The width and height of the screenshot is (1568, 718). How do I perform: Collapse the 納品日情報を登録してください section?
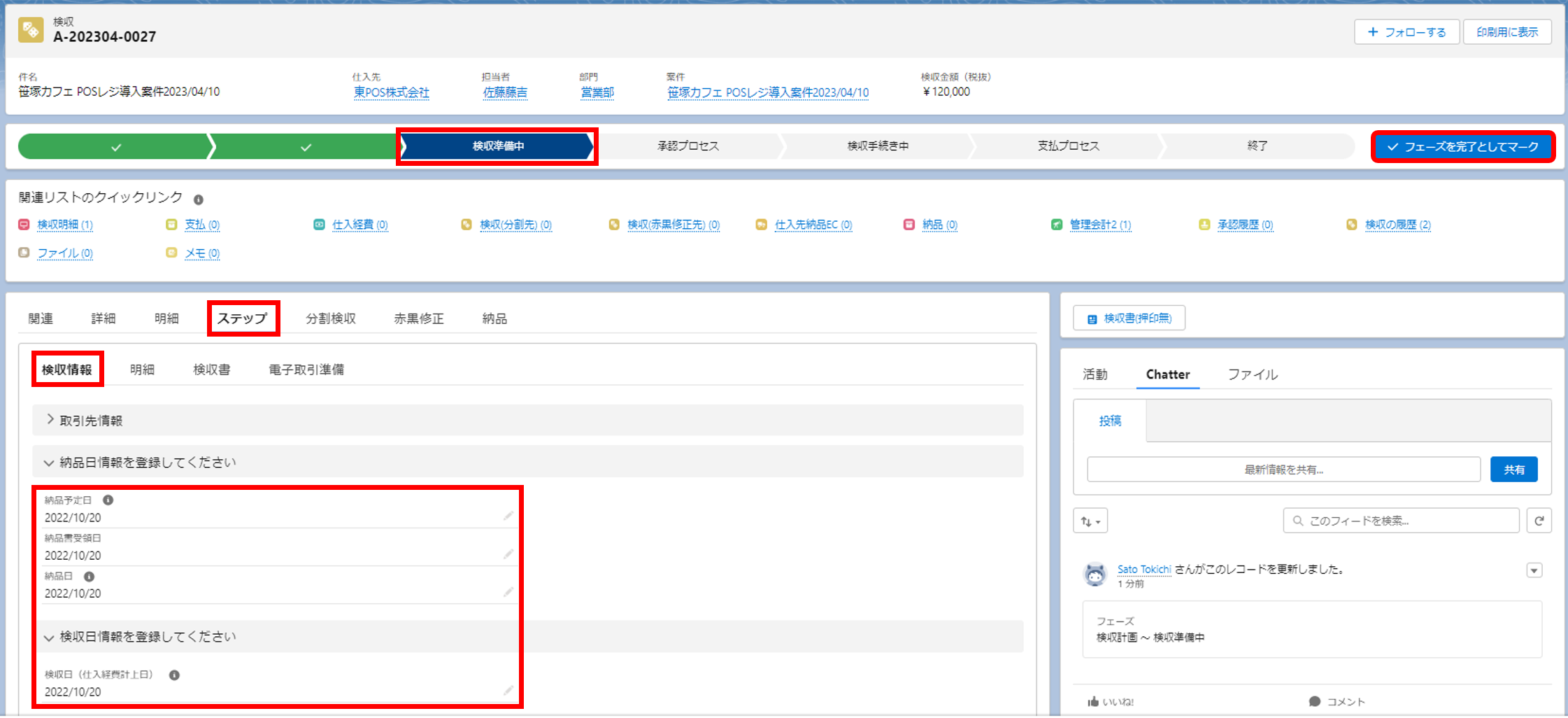(x=528, y=462)
